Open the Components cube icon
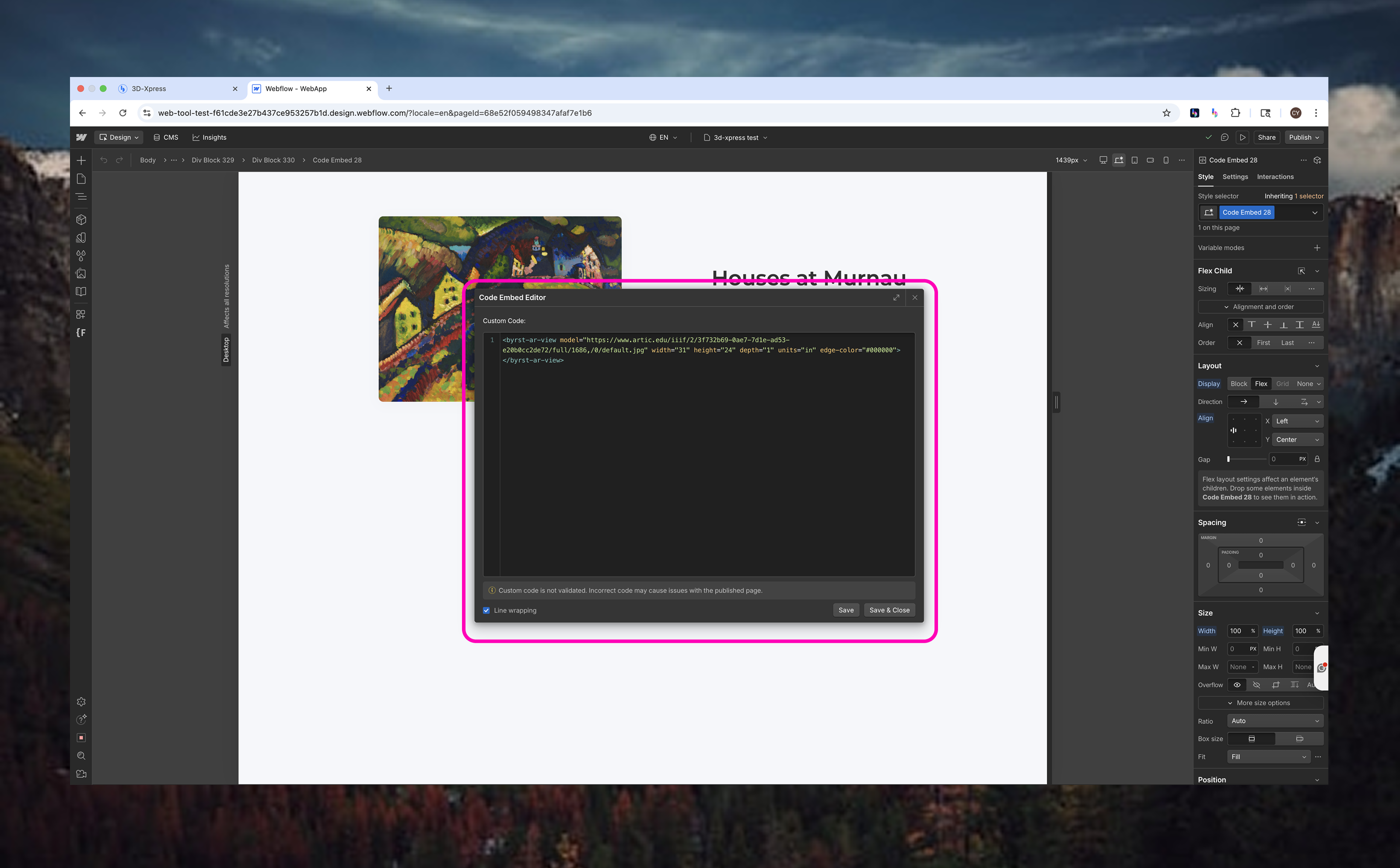This screenshot has height=868, width=1400. tap(81, 219)
